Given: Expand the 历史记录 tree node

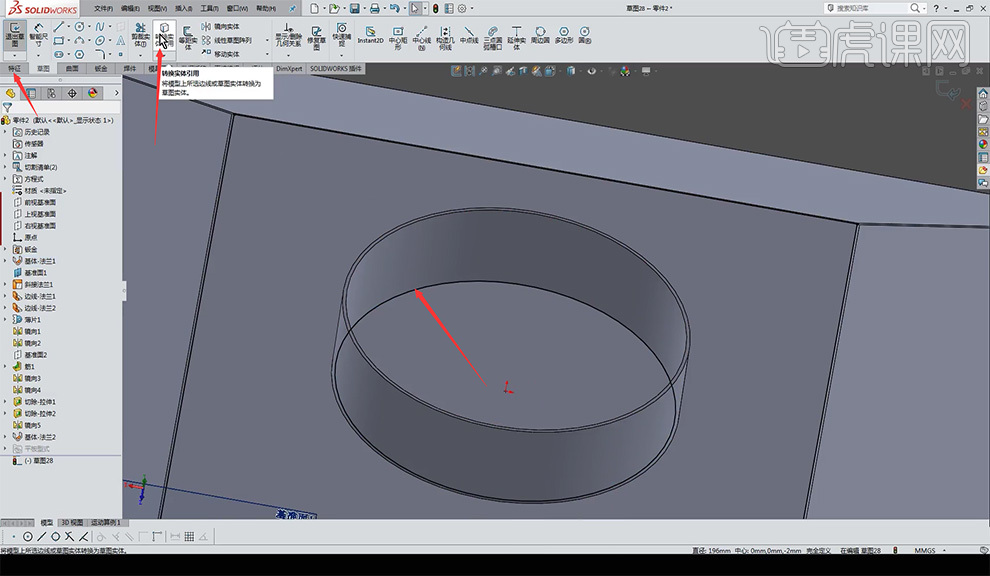Looking at the screenshot, I should 5,131.
